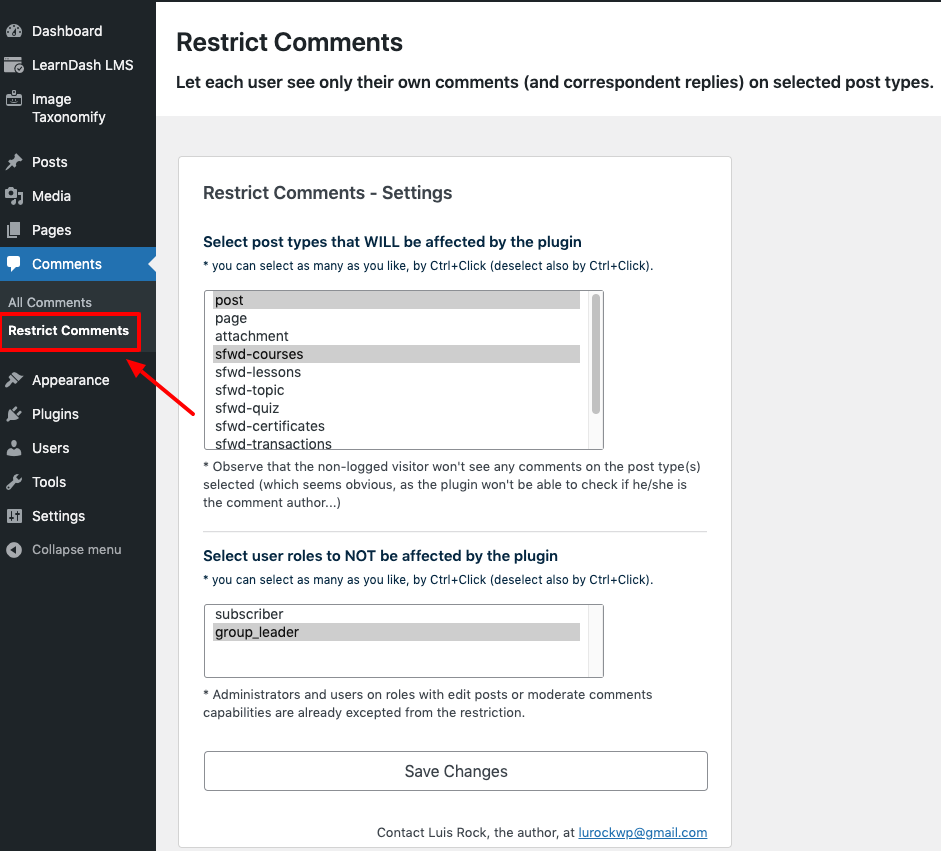Click the LearnDash LMS sidebar icon
The image size is (941, 851).
tap(14, 65)
